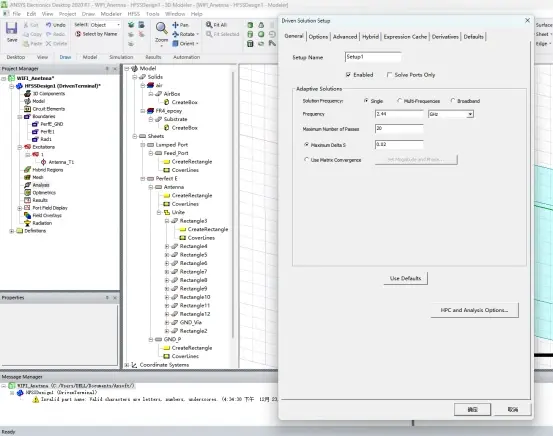Image resolution: width=554 pixels, height=436 pixels.
Task: Check the Solve Ports Only checkbox
Action: 389,75
